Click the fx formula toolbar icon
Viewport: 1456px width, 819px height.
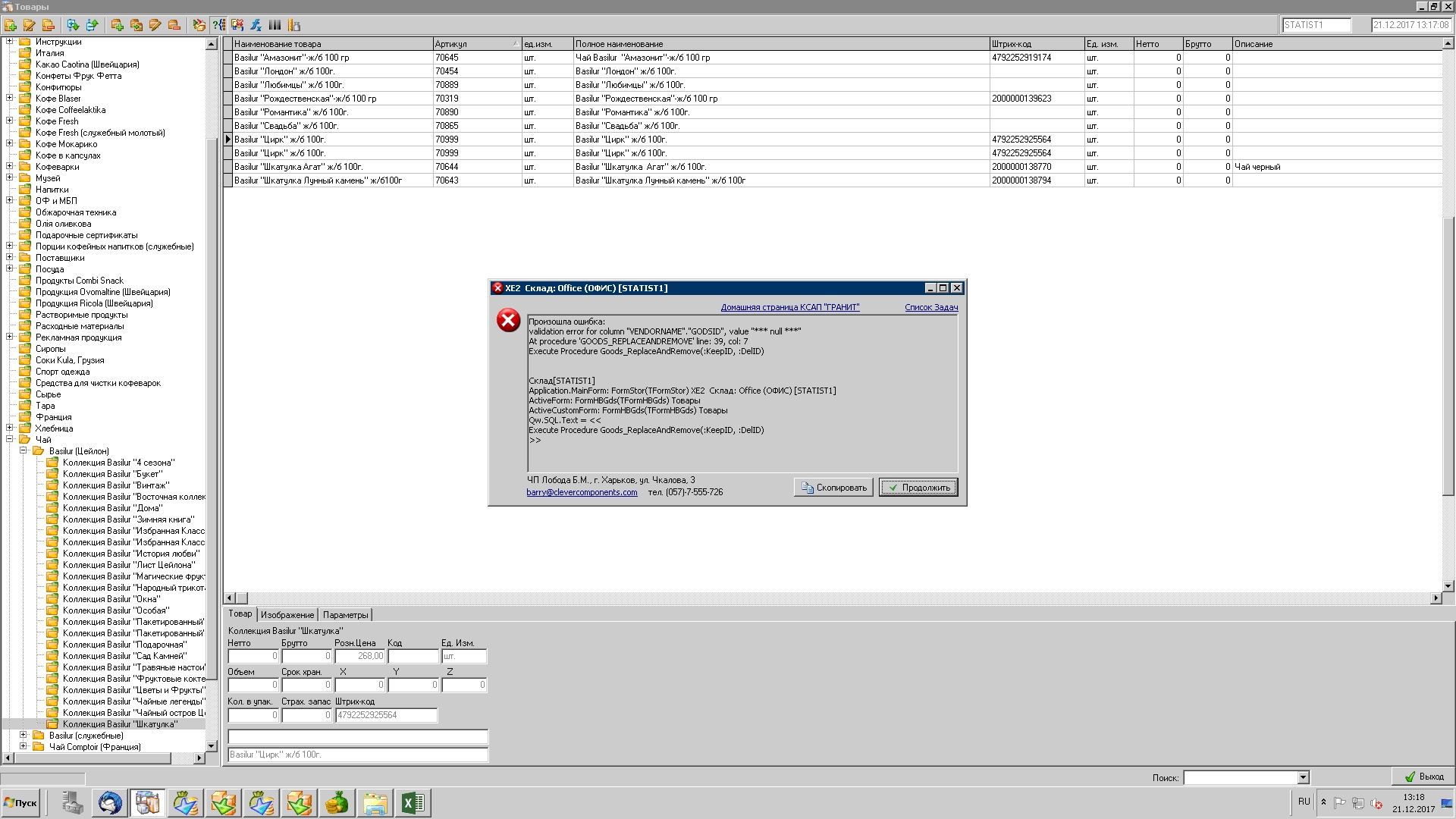[256, 25]
